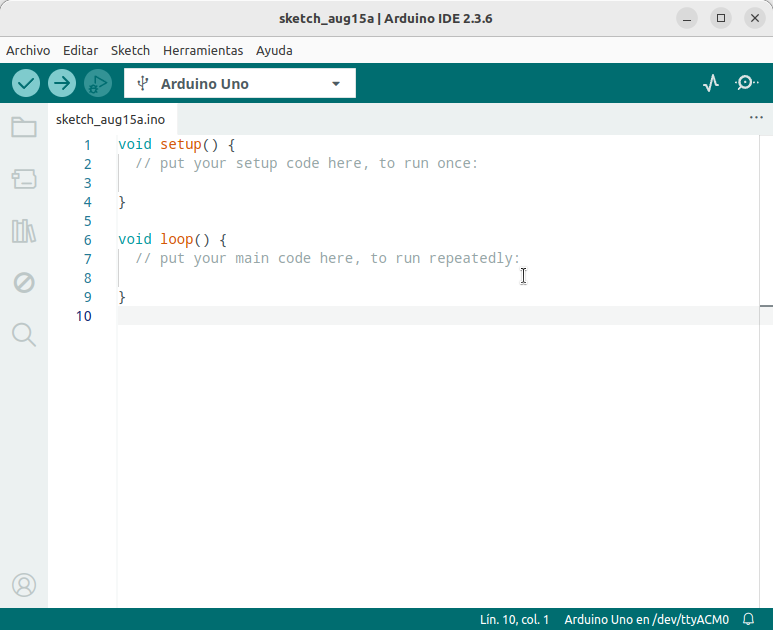Image resolution: width=773 pixels, height=630 pixels.
Task: Open the tab options three-dot menu
Action: (756, 117)
